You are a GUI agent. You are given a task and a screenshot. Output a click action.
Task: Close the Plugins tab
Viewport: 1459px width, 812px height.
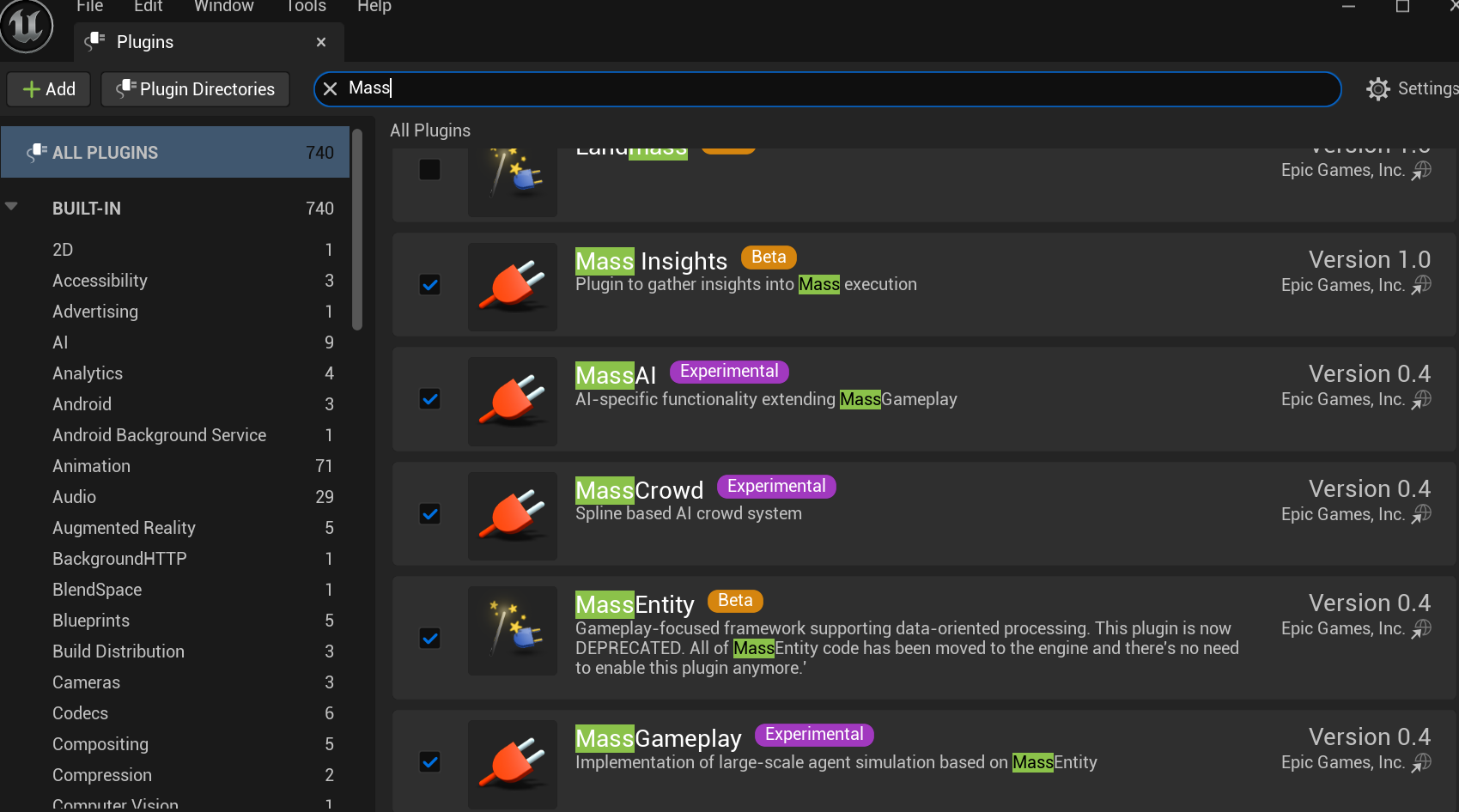(321, 42)
